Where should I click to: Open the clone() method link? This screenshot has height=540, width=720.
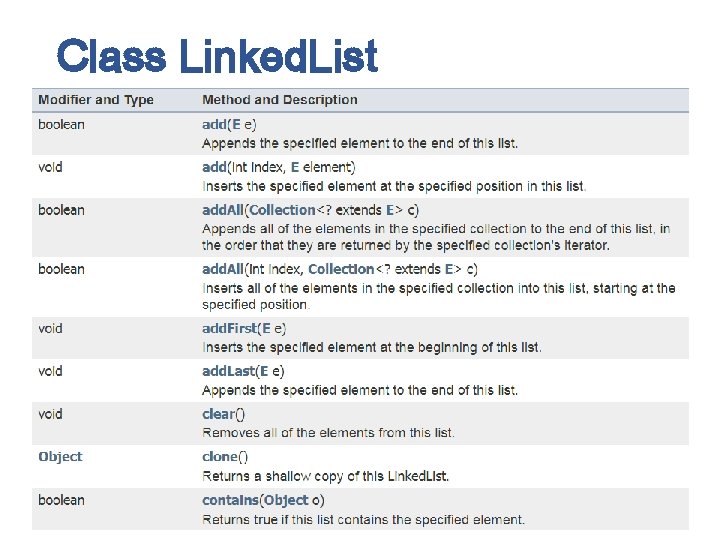point(219,457)
